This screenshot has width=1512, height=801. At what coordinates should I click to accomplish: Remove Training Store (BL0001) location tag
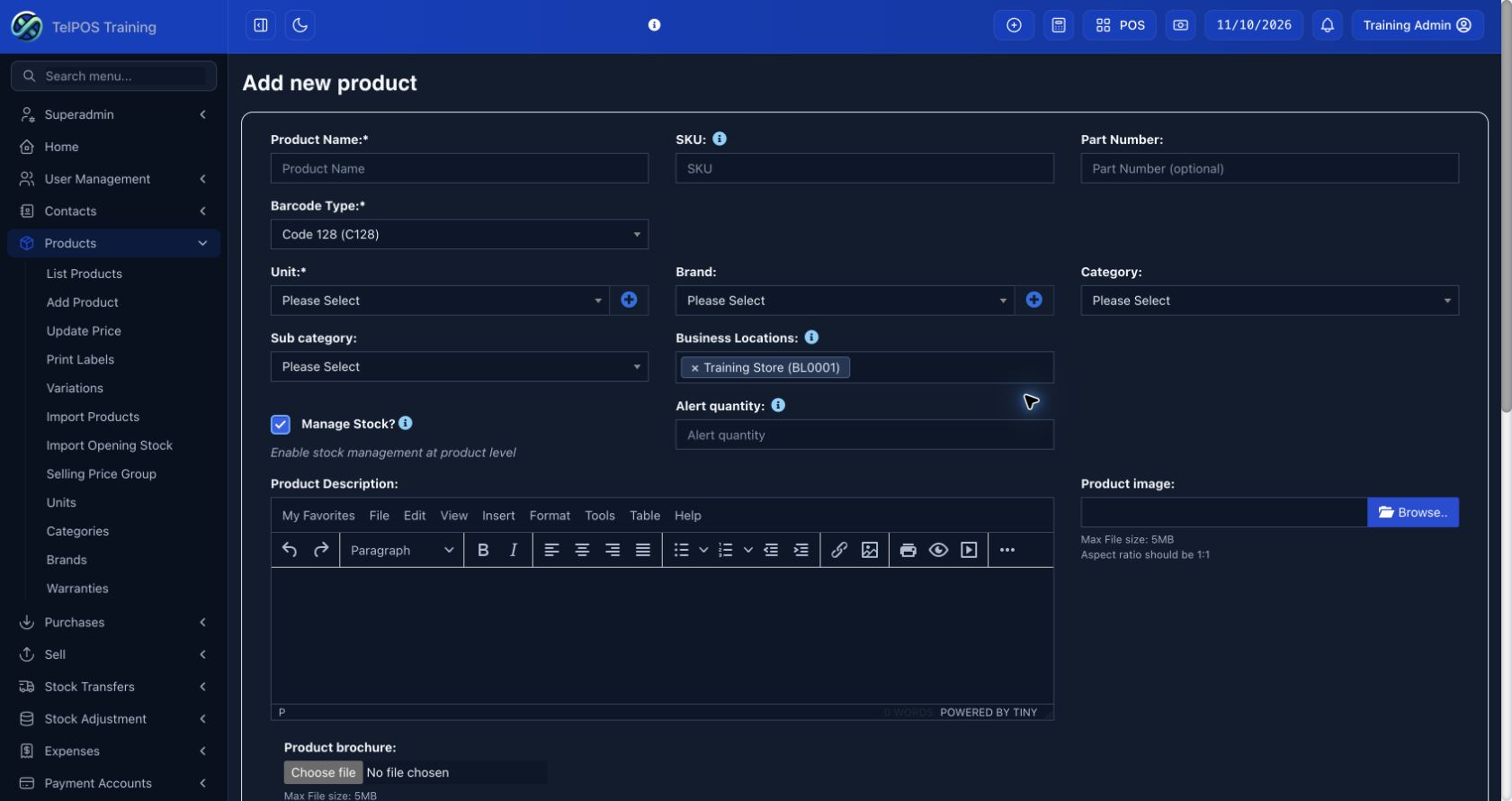[x=694, y=368]
